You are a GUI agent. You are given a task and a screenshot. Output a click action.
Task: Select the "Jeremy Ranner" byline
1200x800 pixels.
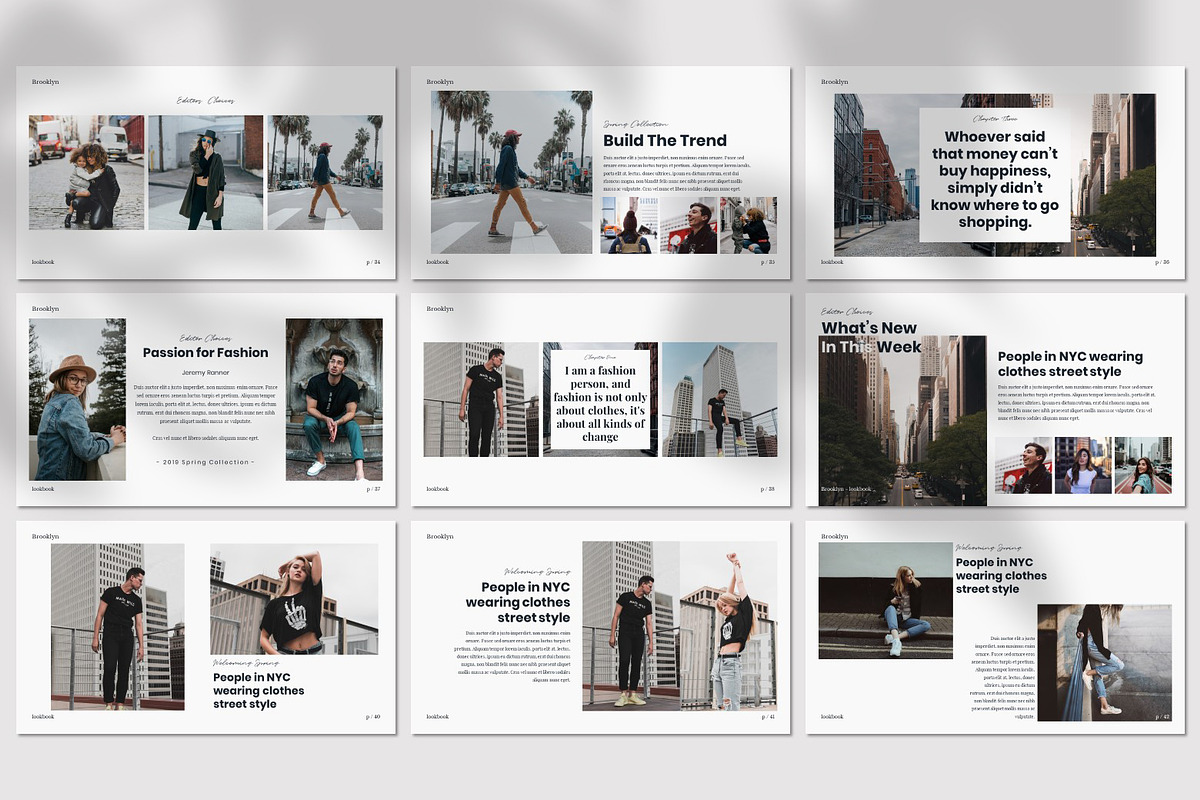204,370
